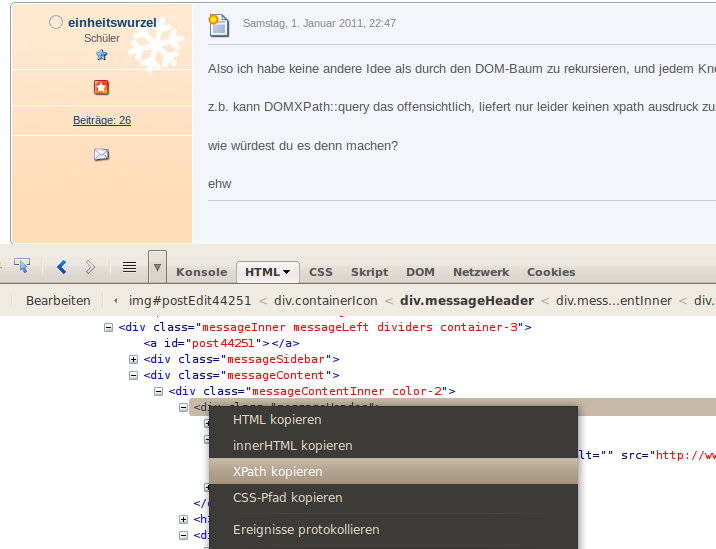Click the envelope message icon in sidebar
Viewport: 716px width, 549px height.
(101, 154)
